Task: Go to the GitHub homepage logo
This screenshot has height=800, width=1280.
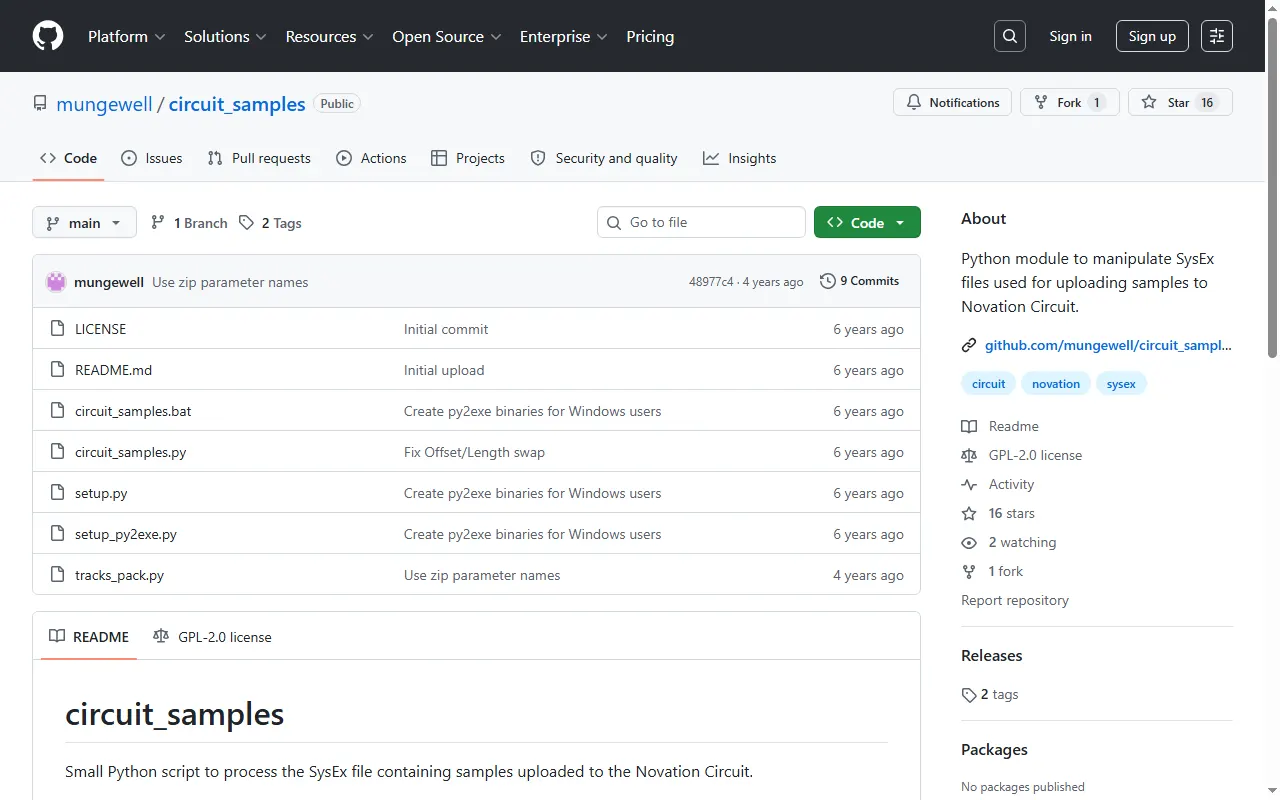Action: [x=48, y=36]
